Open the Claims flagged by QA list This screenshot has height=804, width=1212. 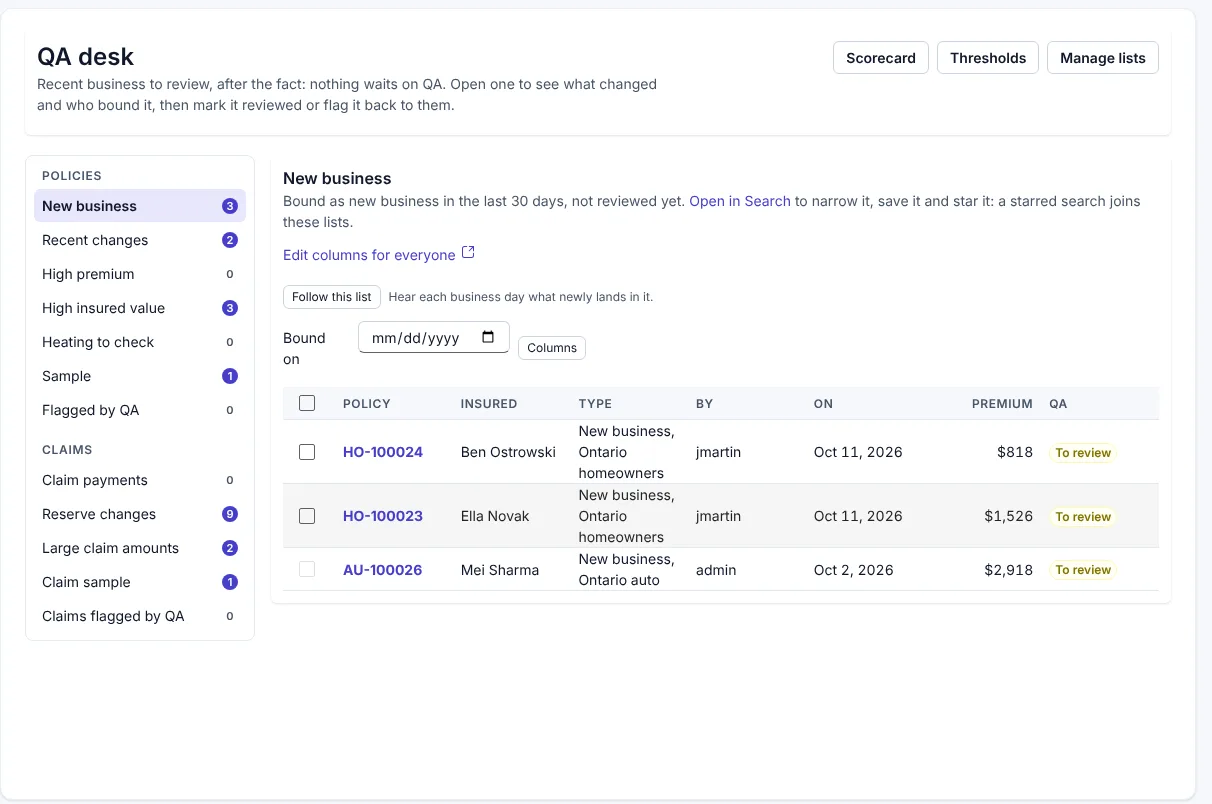tap(140, 616)
